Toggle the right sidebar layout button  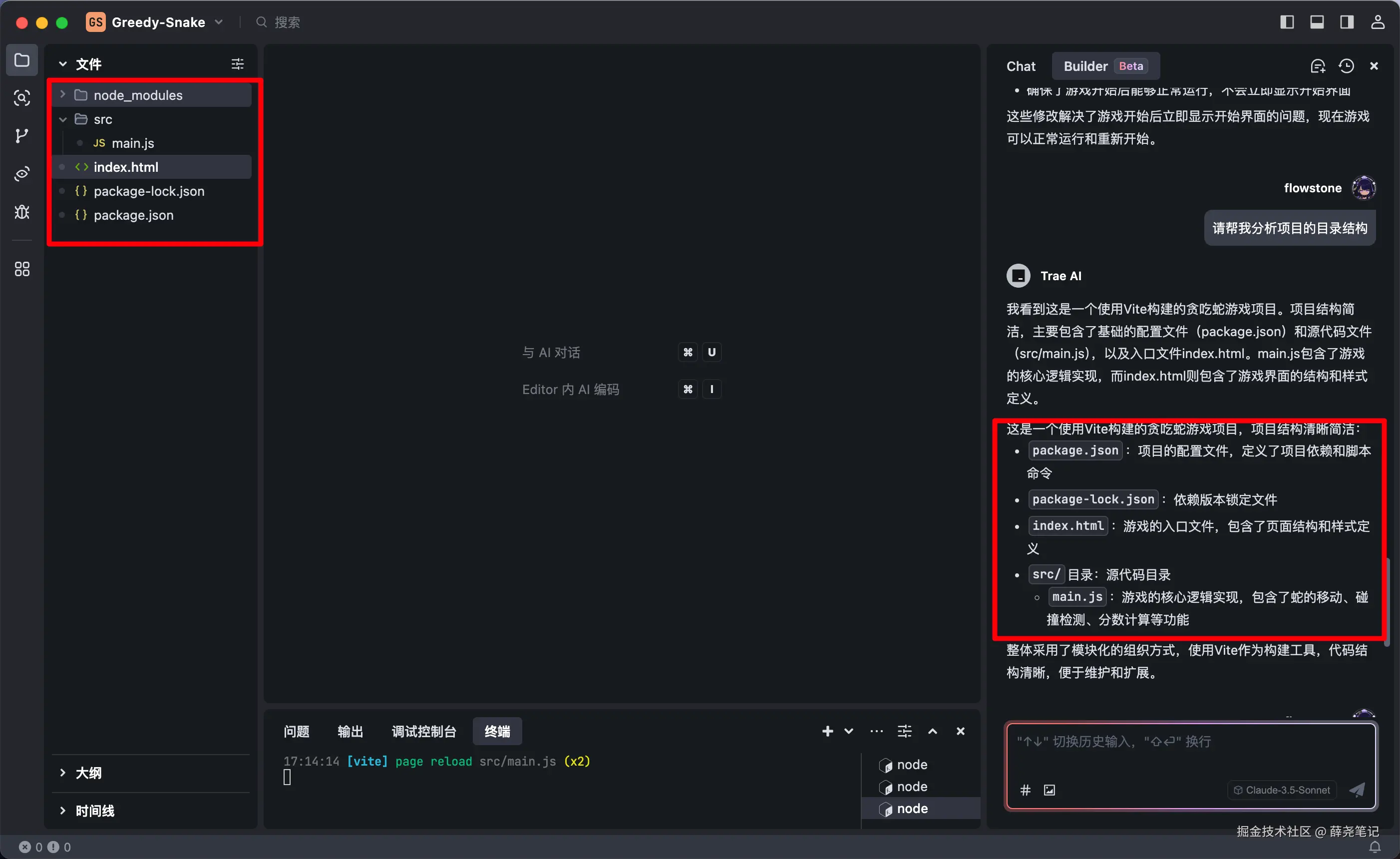tap(1347, 22)
